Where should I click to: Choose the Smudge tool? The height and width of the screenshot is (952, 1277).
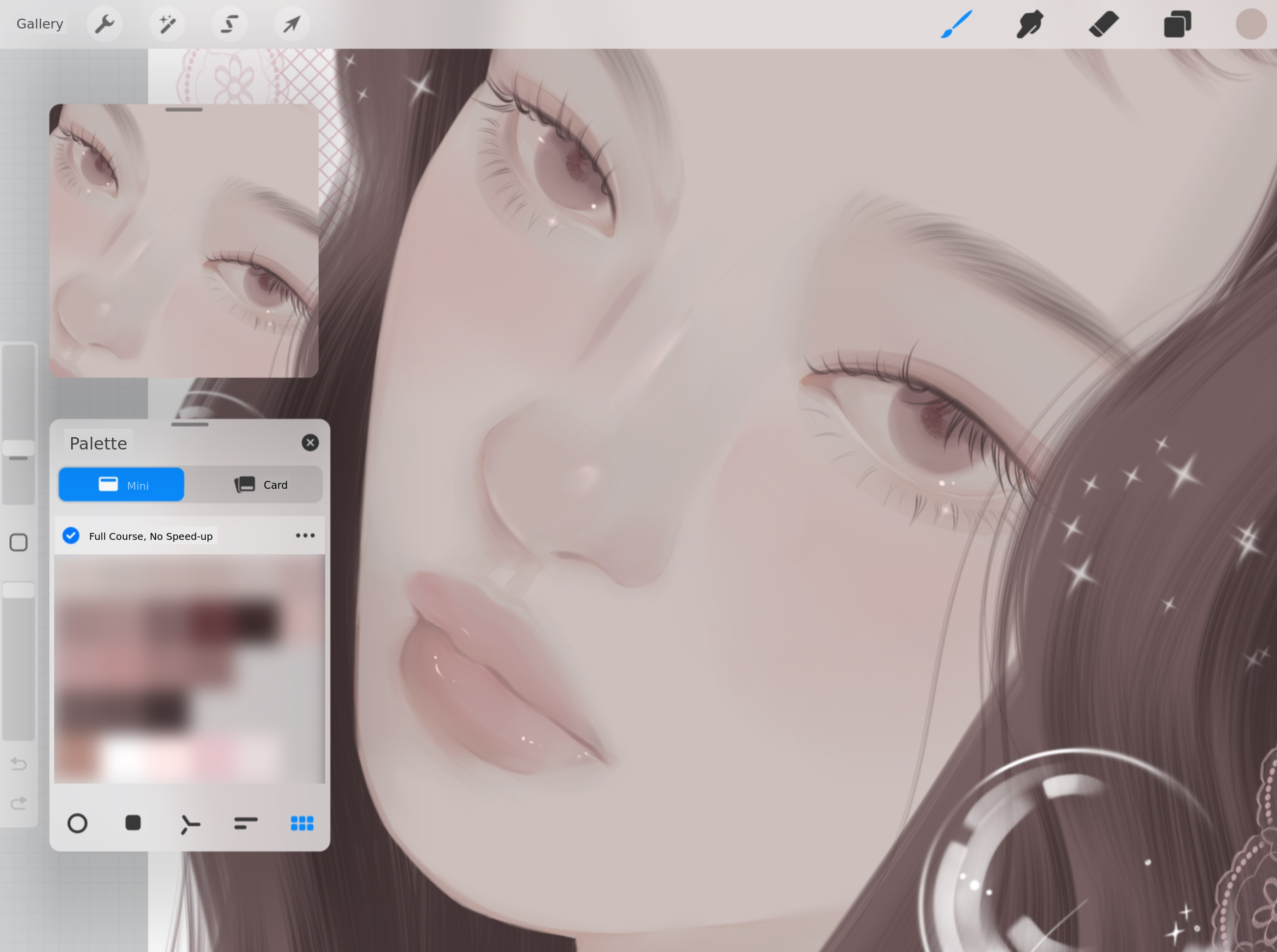[x=1030, y=24]
